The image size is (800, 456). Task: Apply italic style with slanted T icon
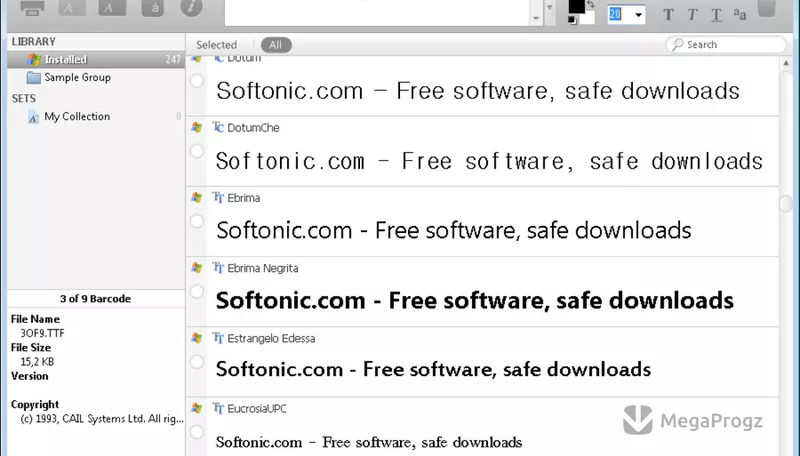[692, 14]
